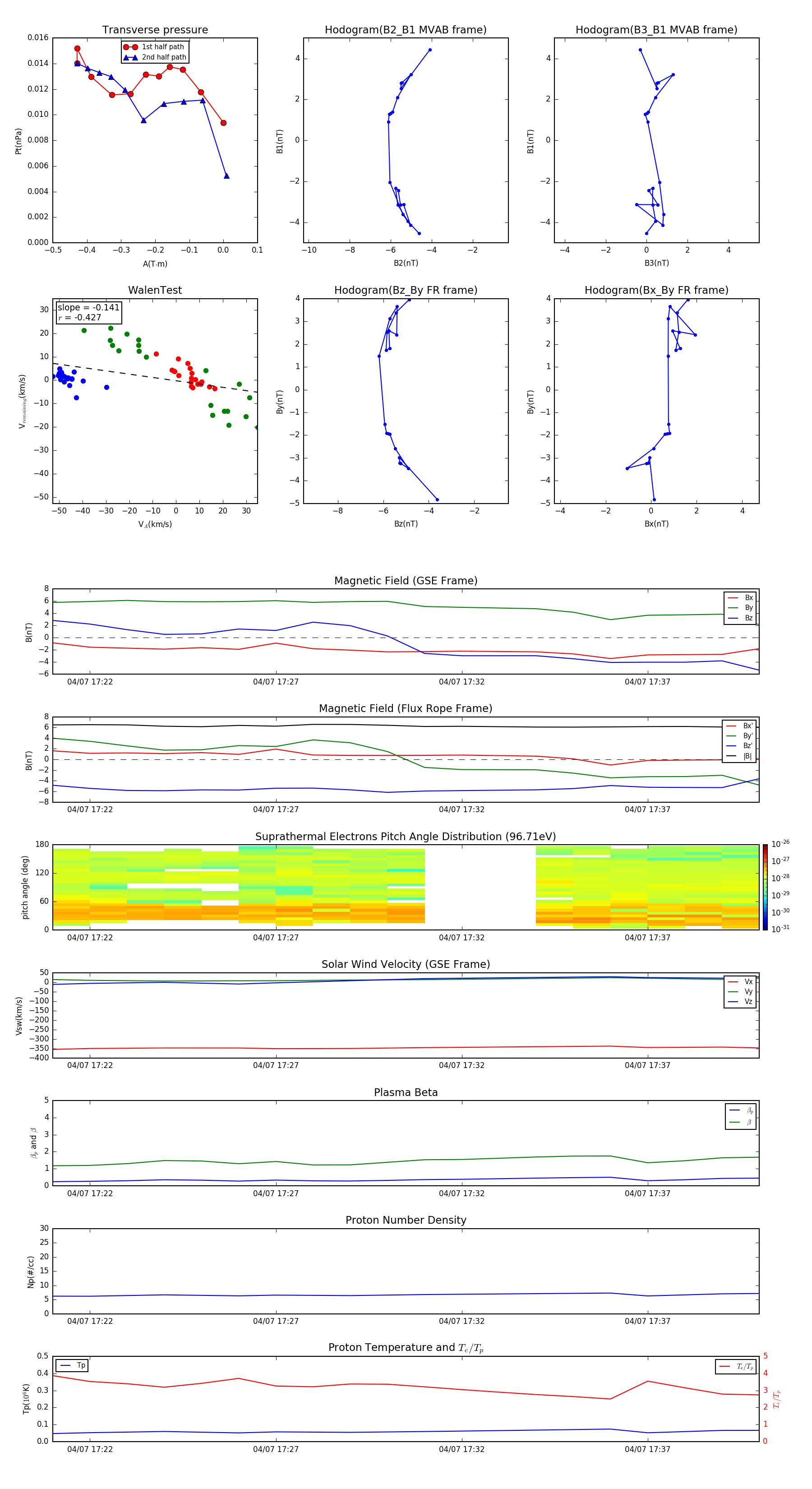Click the 'Hodogram(B2_B1 MVAB frame)' title
This screenshot has height=1489, width=812.
(x=406, y=29)
